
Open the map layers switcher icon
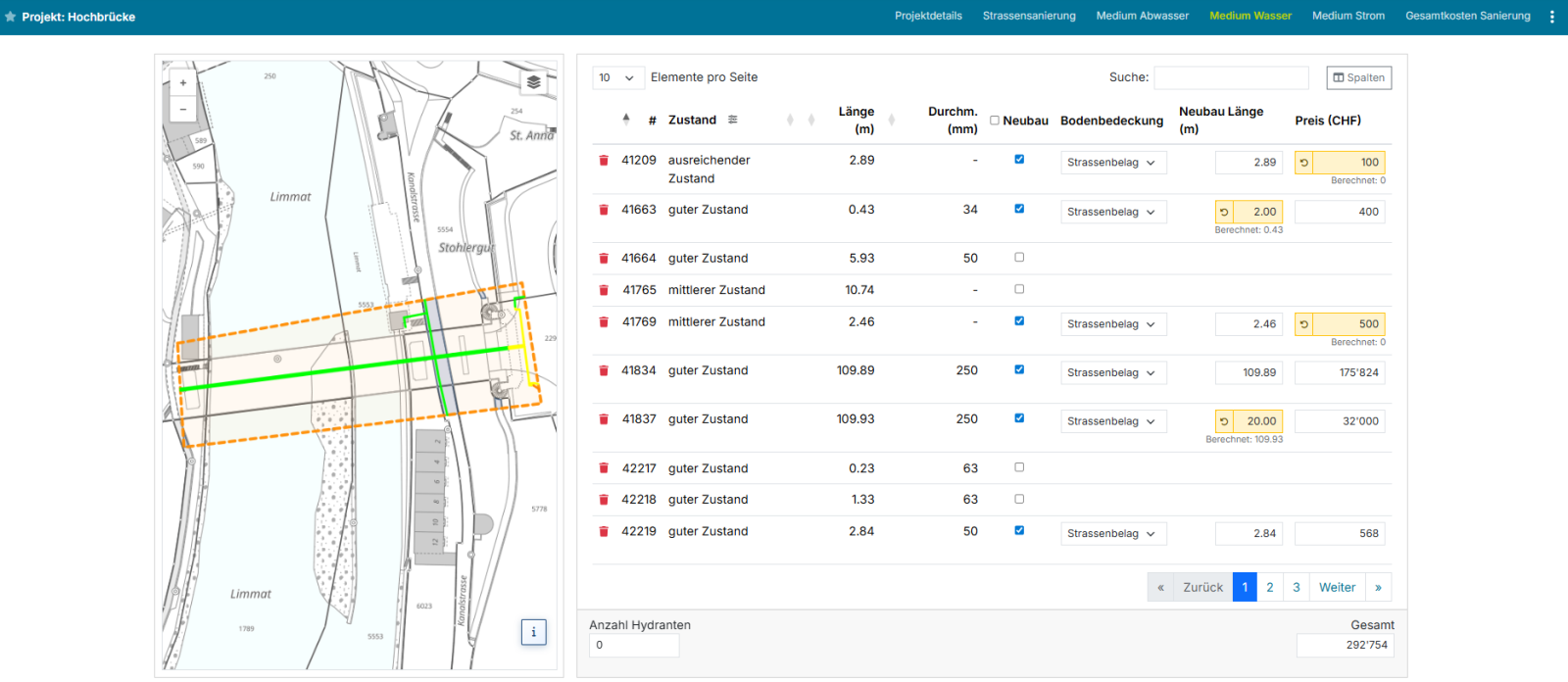click(533, 82)
